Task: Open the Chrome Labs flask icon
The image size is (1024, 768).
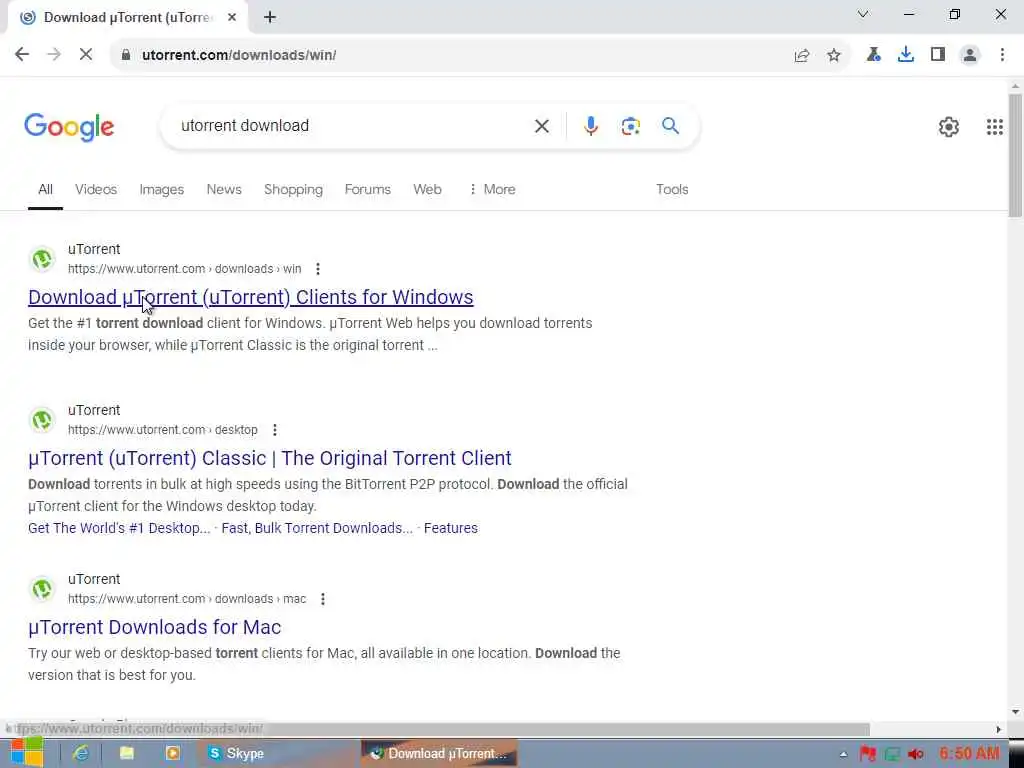Action: [873, 54]
